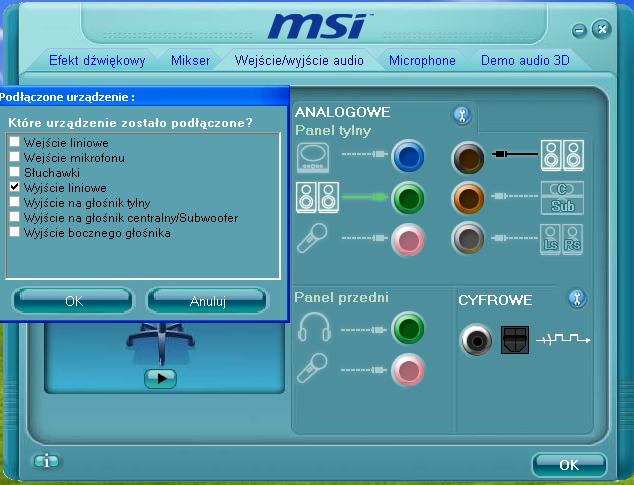This screenshot has height=485, width=634.
Task: Open analog settings wrench icon
Action: click(462, 116)
